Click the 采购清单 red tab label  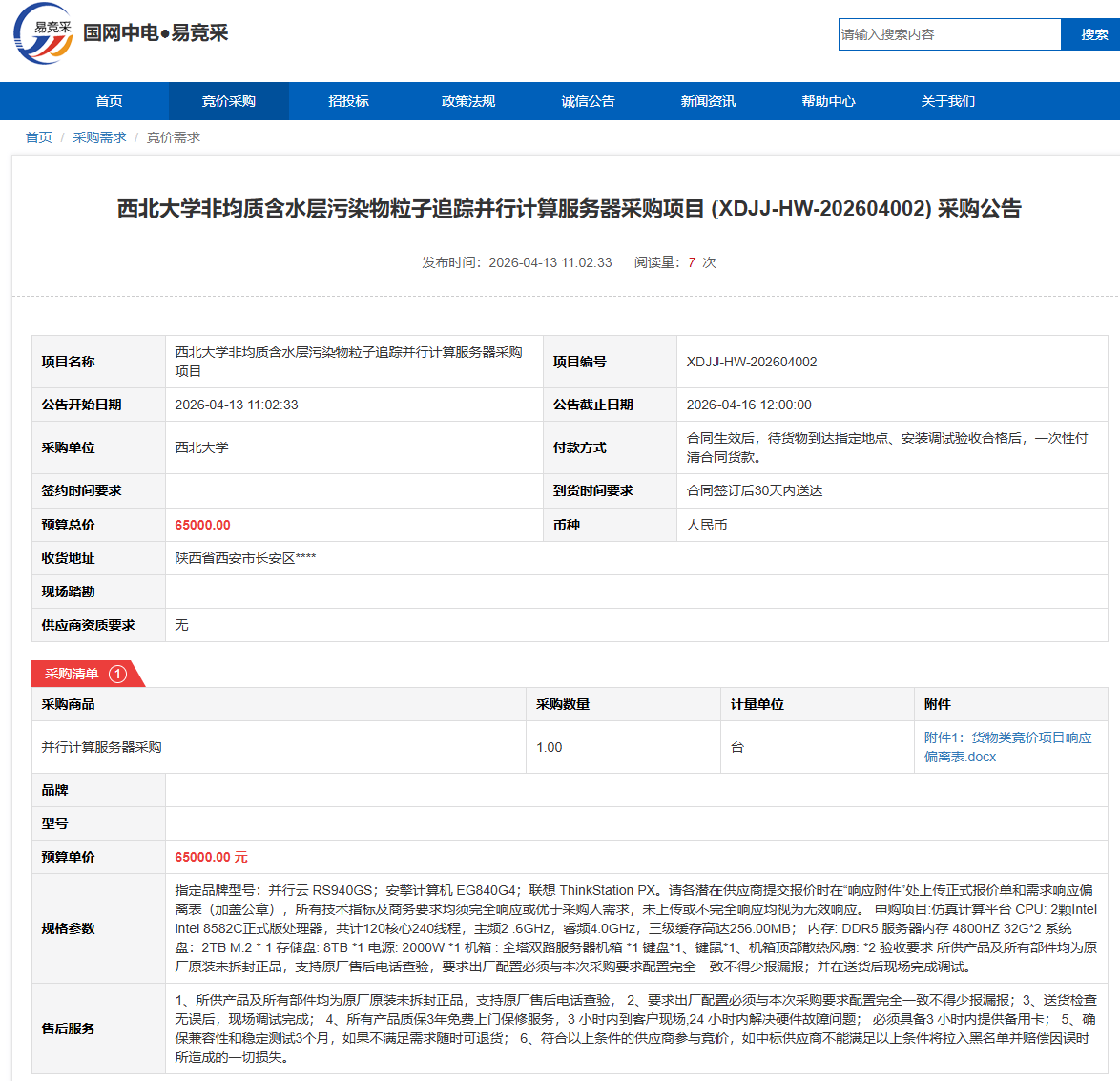pyautogui.click(x=72, y=674)
